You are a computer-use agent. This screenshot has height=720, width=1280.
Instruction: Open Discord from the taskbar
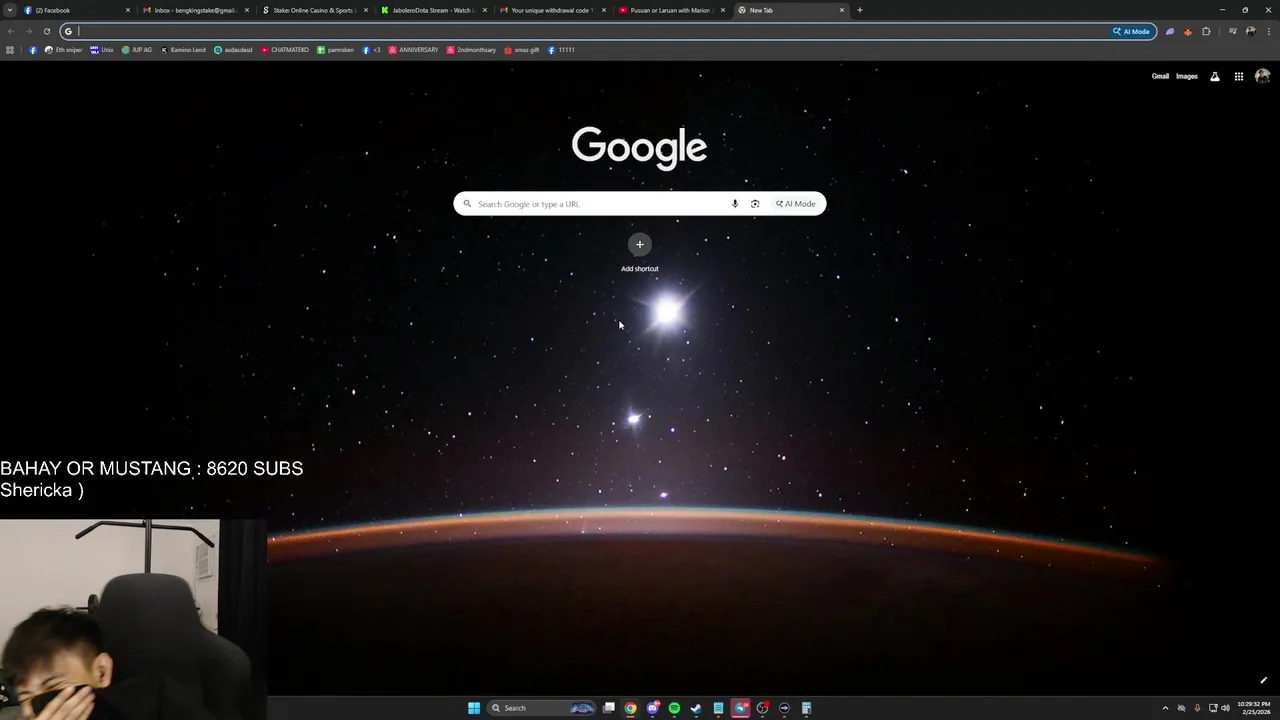[652, 708]
